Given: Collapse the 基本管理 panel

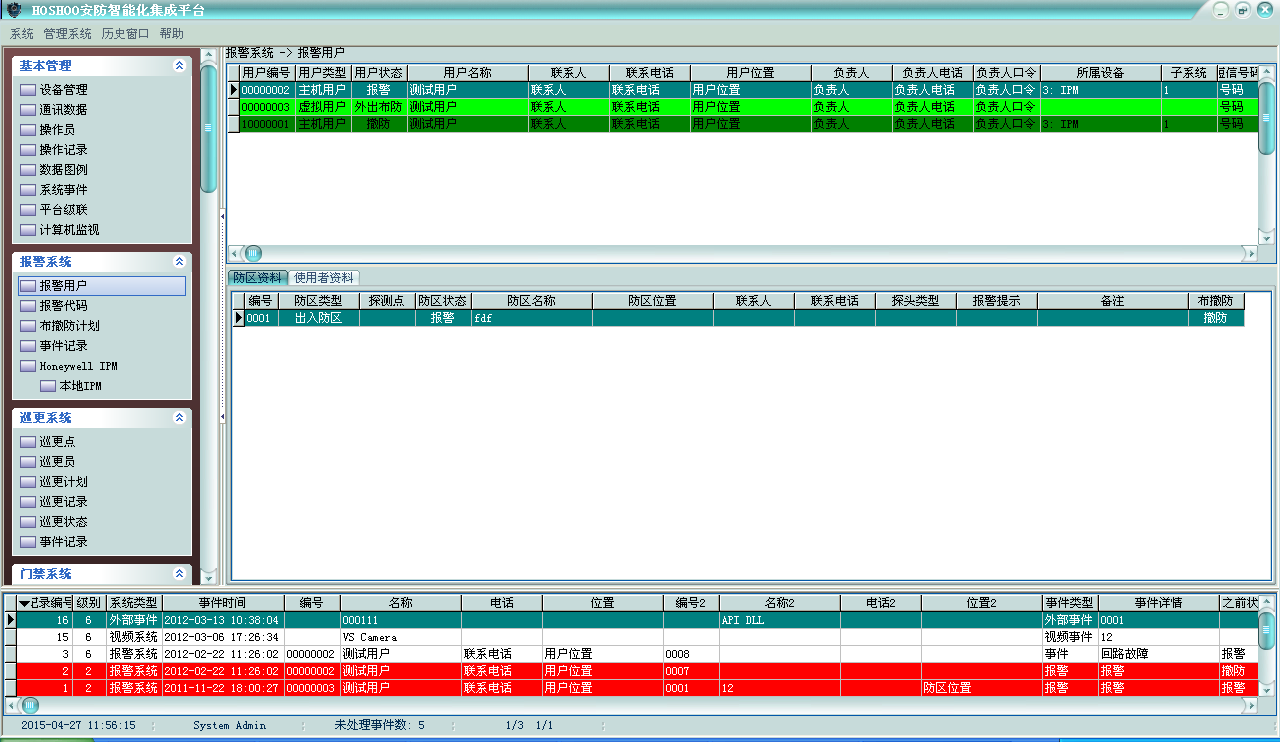Looking at the screenshot, I should 179,66.
